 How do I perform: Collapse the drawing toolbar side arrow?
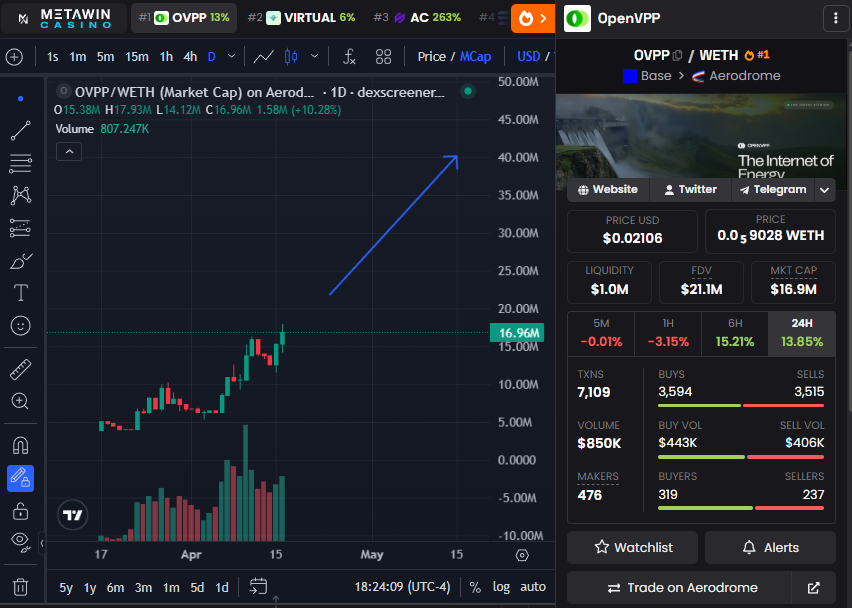coord(42,542)
